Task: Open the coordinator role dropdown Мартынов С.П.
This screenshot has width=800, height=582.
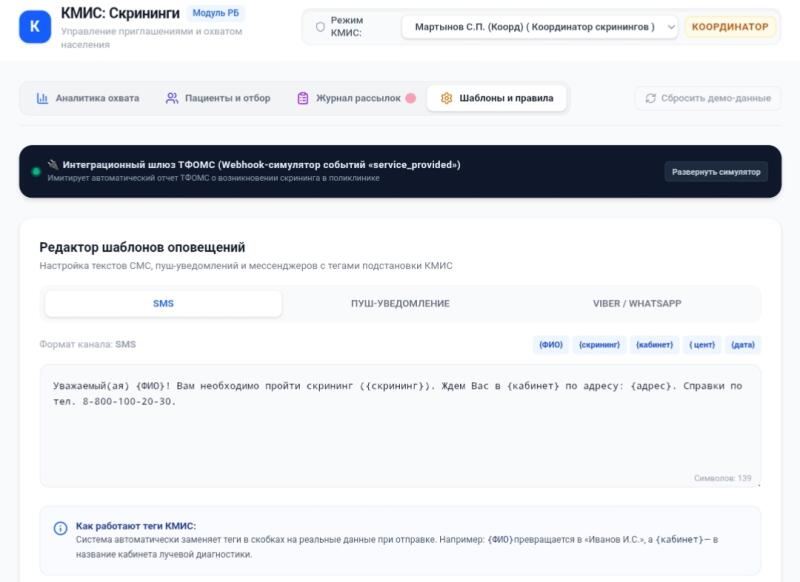Action: click(x=540, y=27)
